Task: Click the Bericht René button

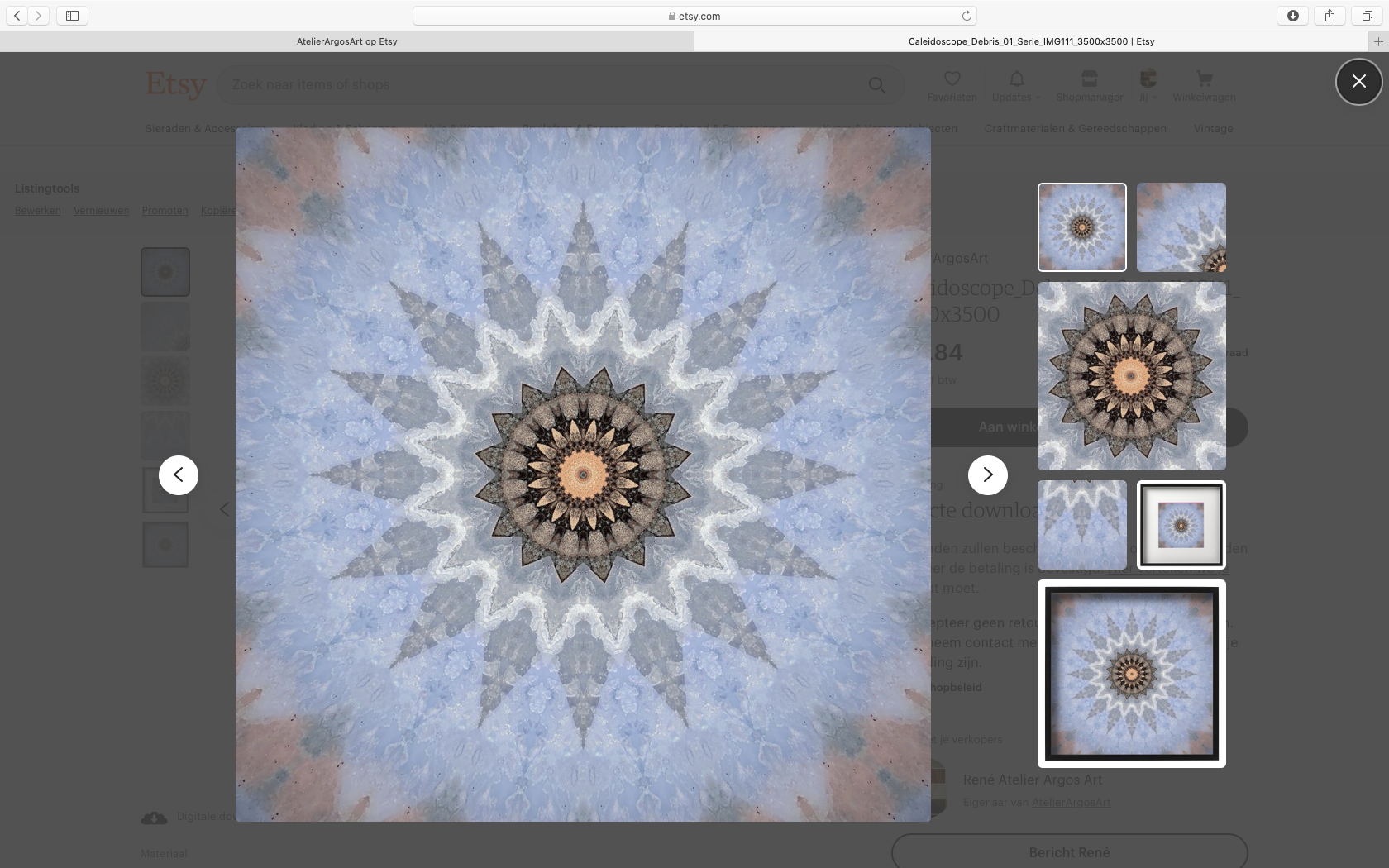Action: 1069,852
